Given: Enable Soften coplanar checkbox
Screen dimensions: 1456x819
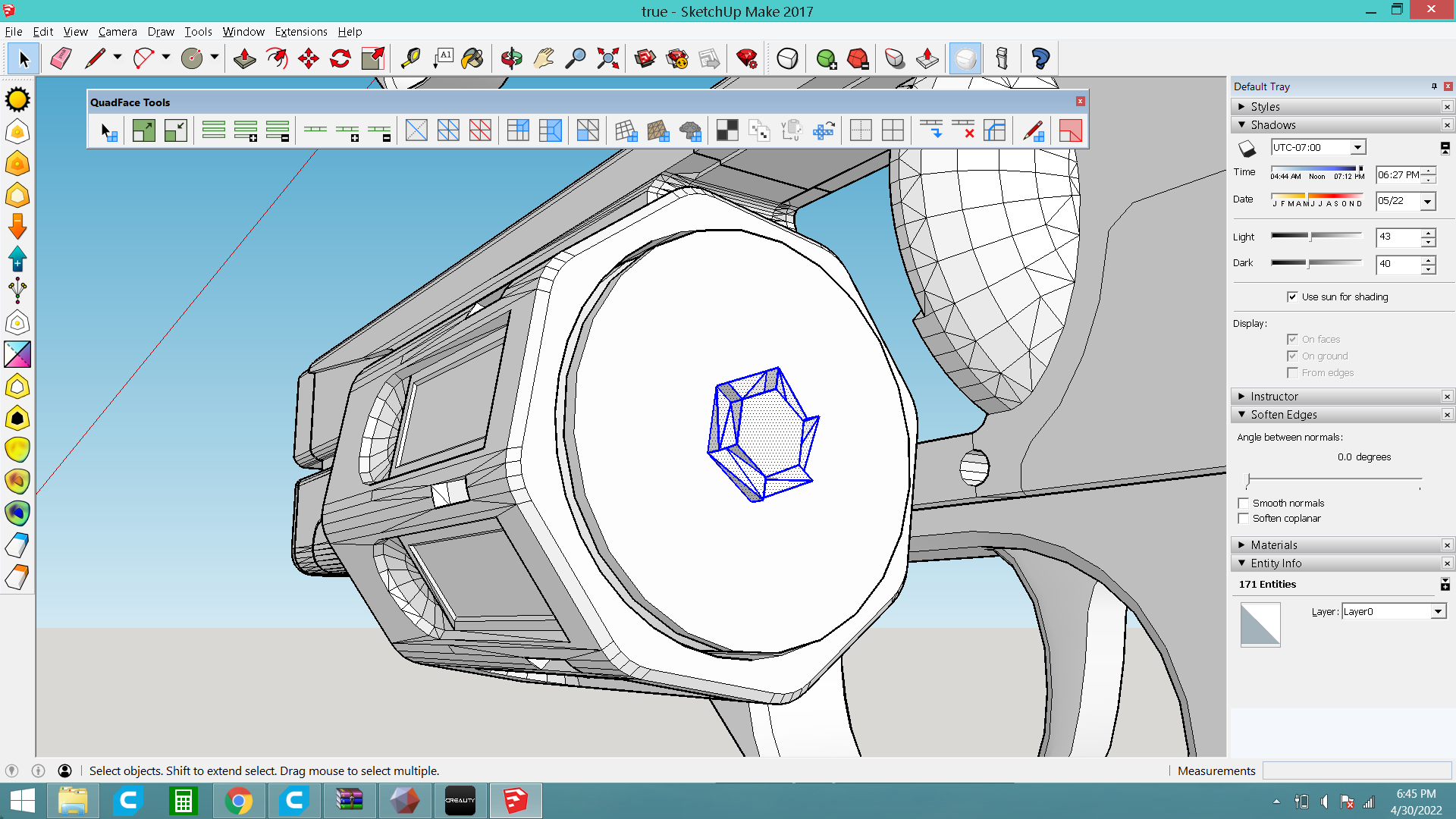Looking at the screenshot, I should (x=1243, y=519).
